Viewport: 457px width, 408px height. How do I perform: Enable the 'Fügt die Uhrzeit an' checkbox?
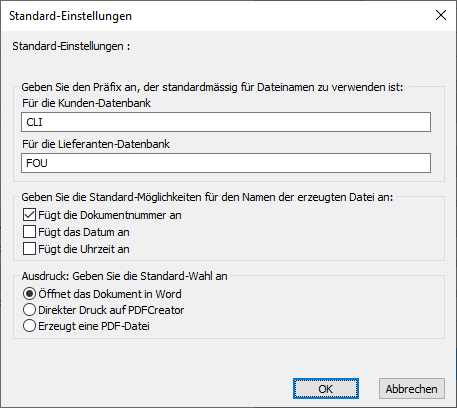pos(29,249)
